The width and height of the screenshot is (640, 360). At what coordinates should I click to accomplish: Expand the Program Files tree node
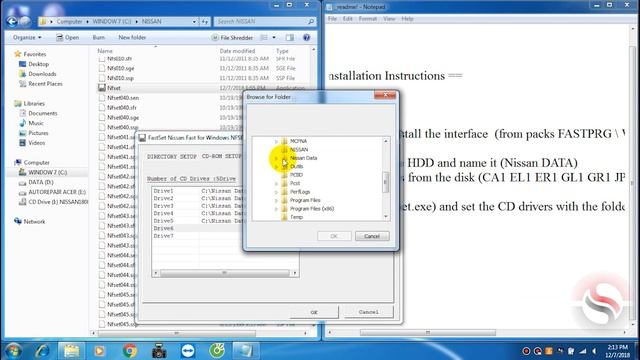276,200
